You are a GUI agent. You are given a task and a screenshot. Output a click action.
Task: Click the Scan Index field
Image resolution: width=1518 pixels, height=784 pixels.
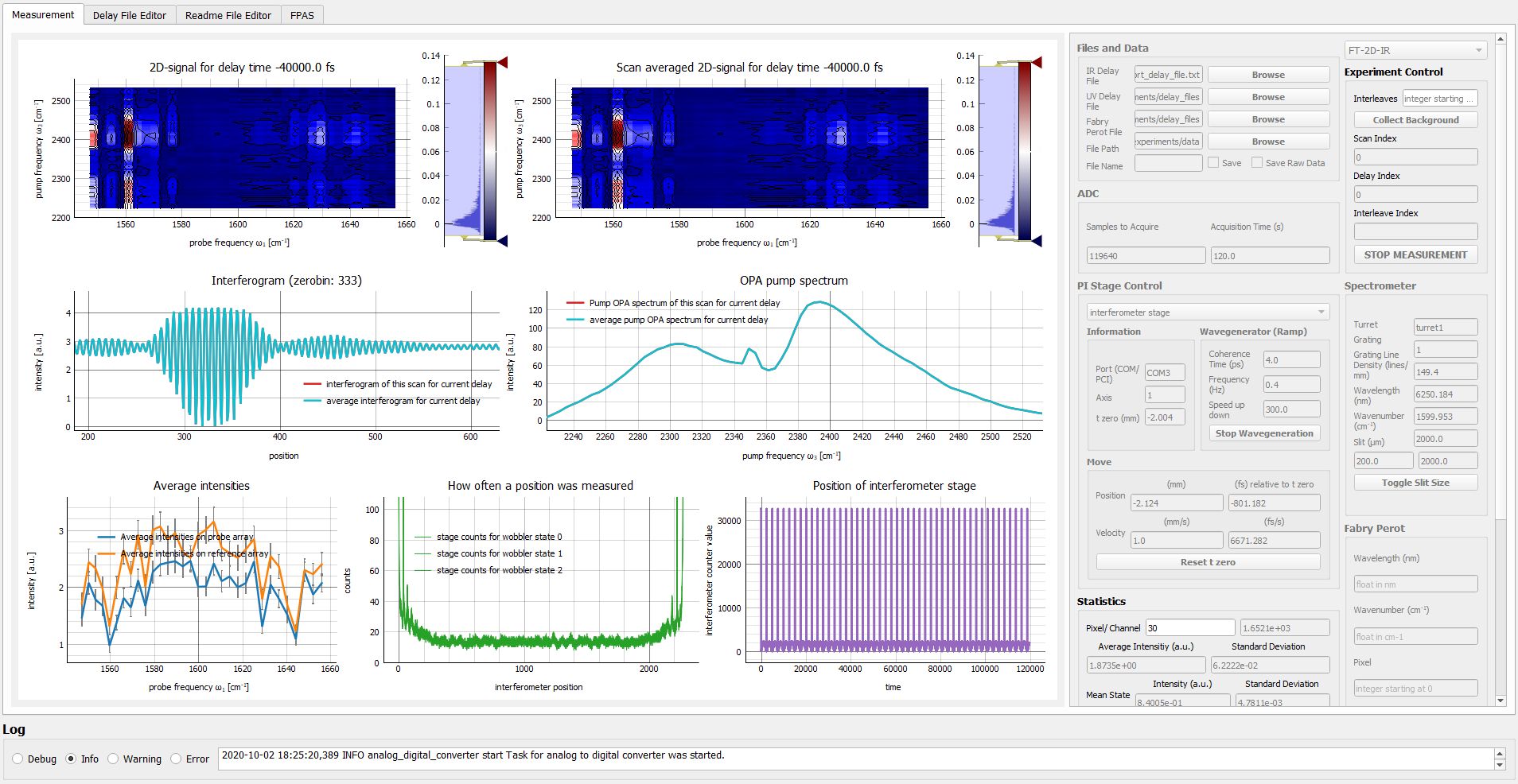click(1416, 157)
